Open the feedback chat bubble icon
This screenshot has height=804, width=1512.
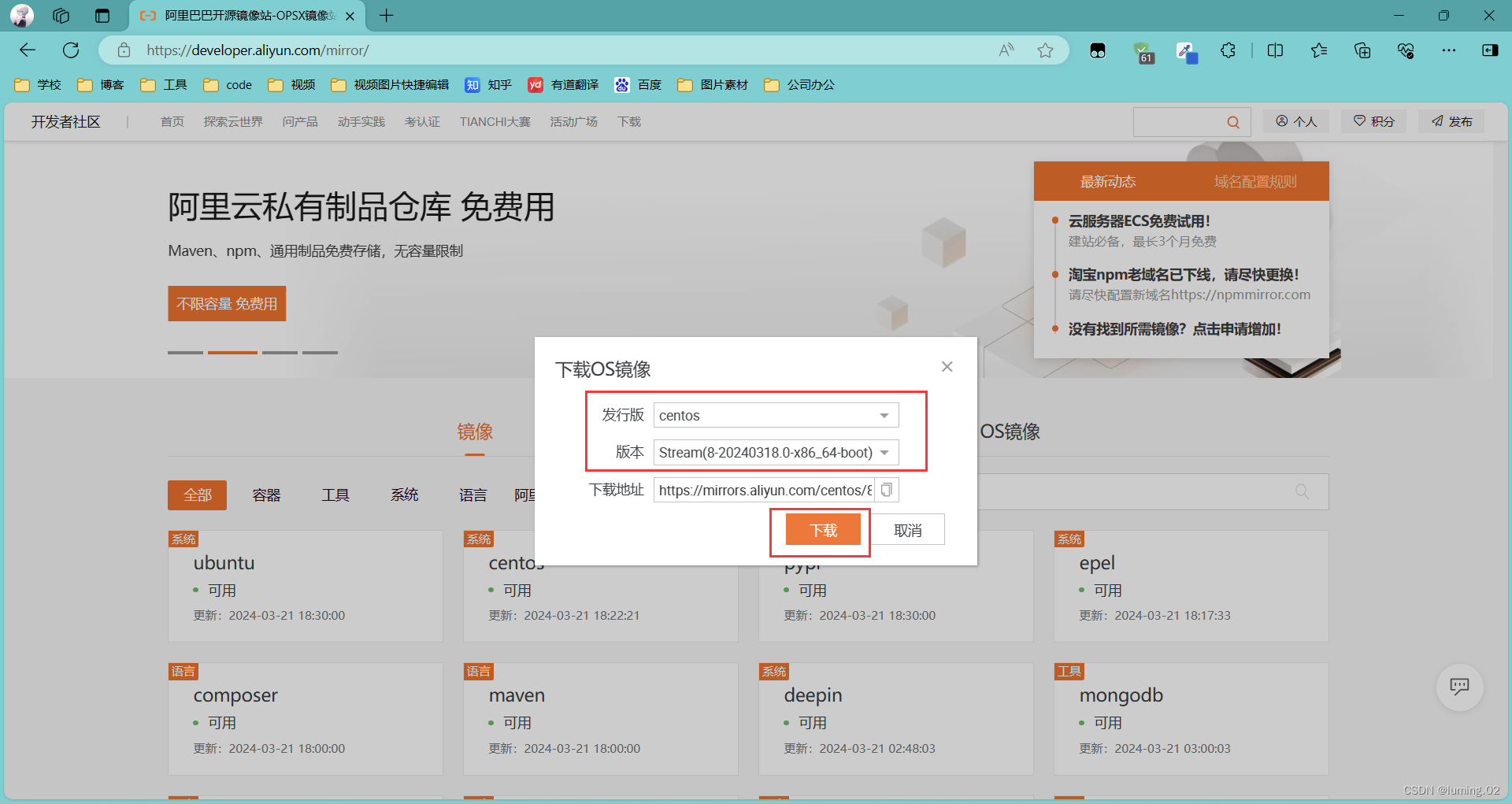tap(1460, 687)
